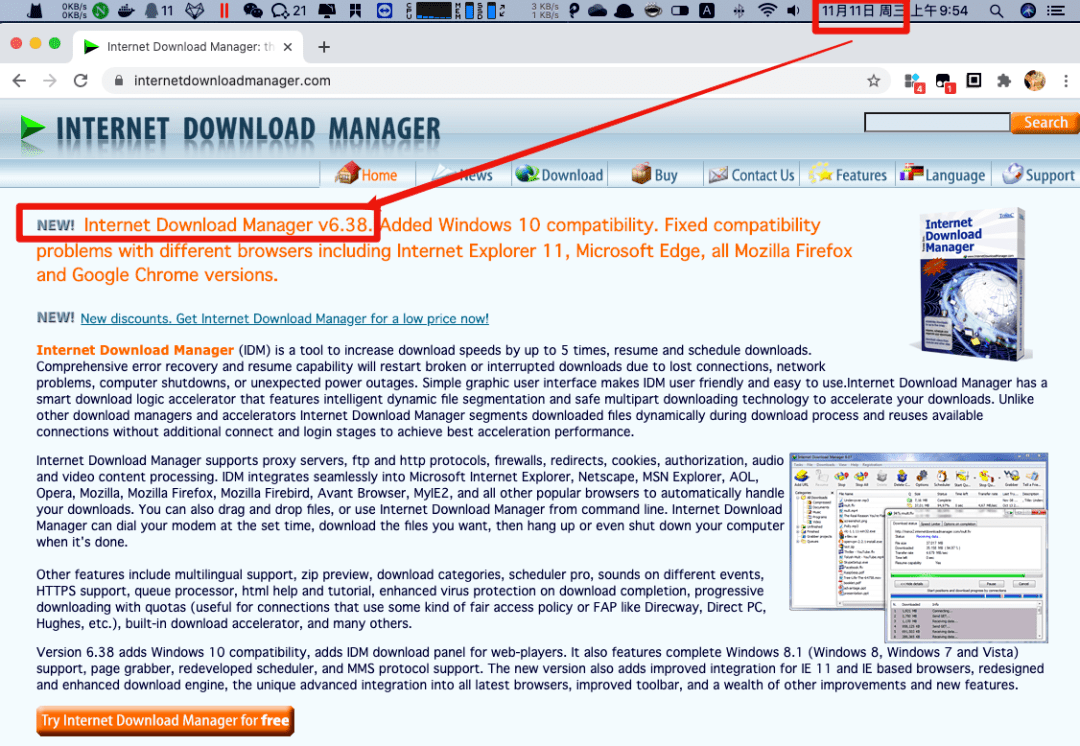
Task: Go back to the previous page
Action: 19,81
